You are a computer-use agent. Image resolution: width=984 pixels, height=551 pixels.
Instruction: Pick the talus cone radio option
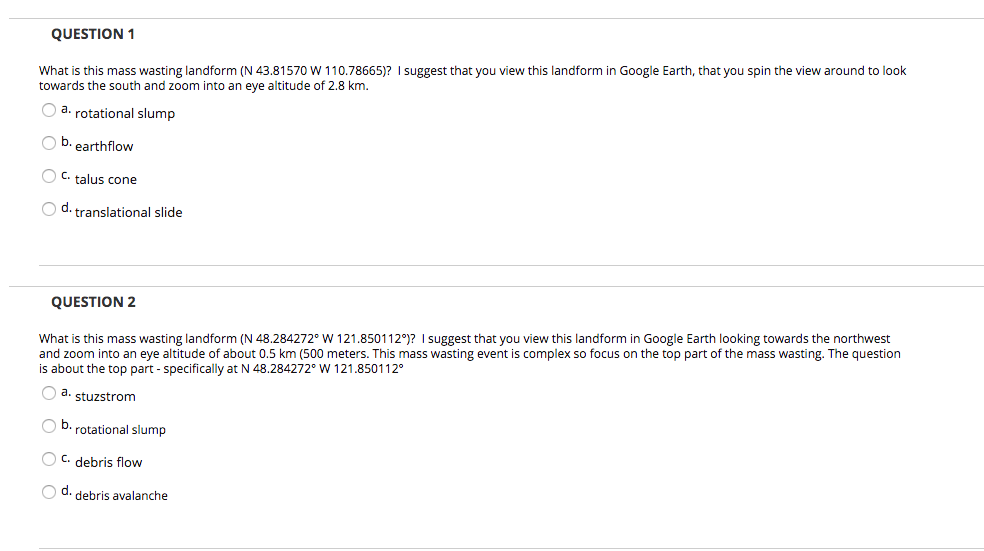[x=49, y=176]
